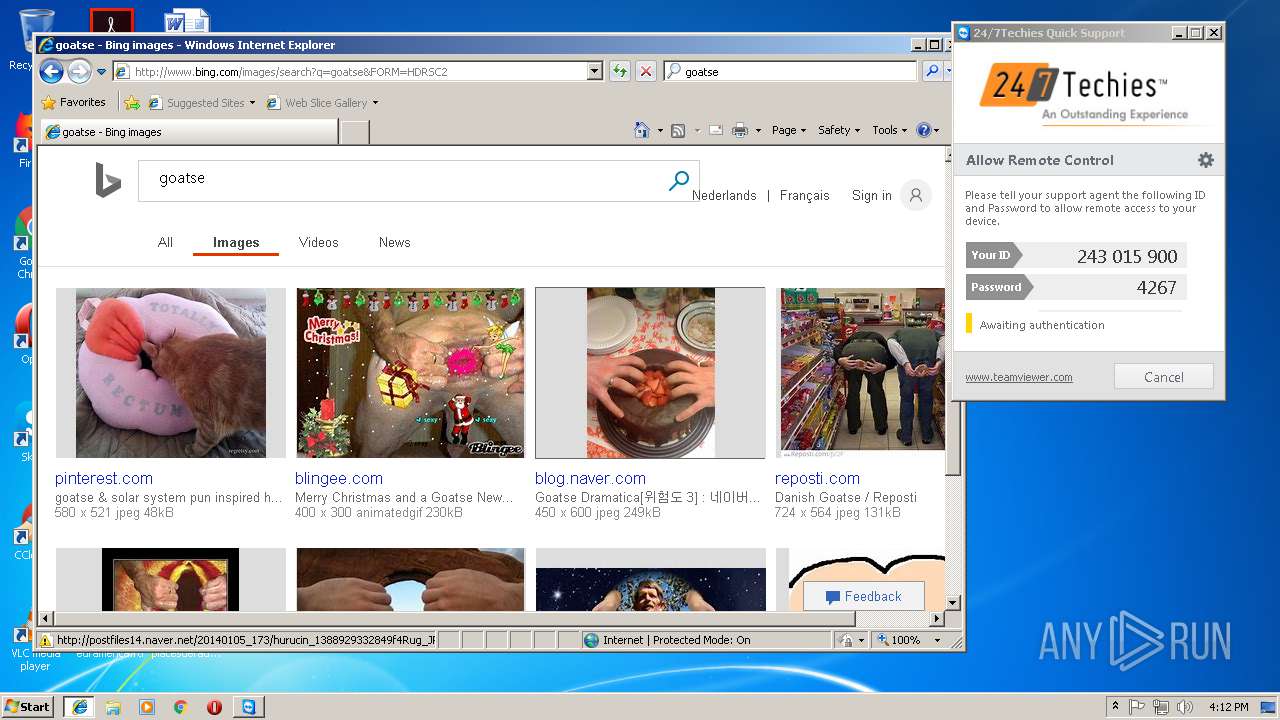This screenshot has width=1280, height=720.
Task: Switch to the All results tab
Action: tap(165, 242)
